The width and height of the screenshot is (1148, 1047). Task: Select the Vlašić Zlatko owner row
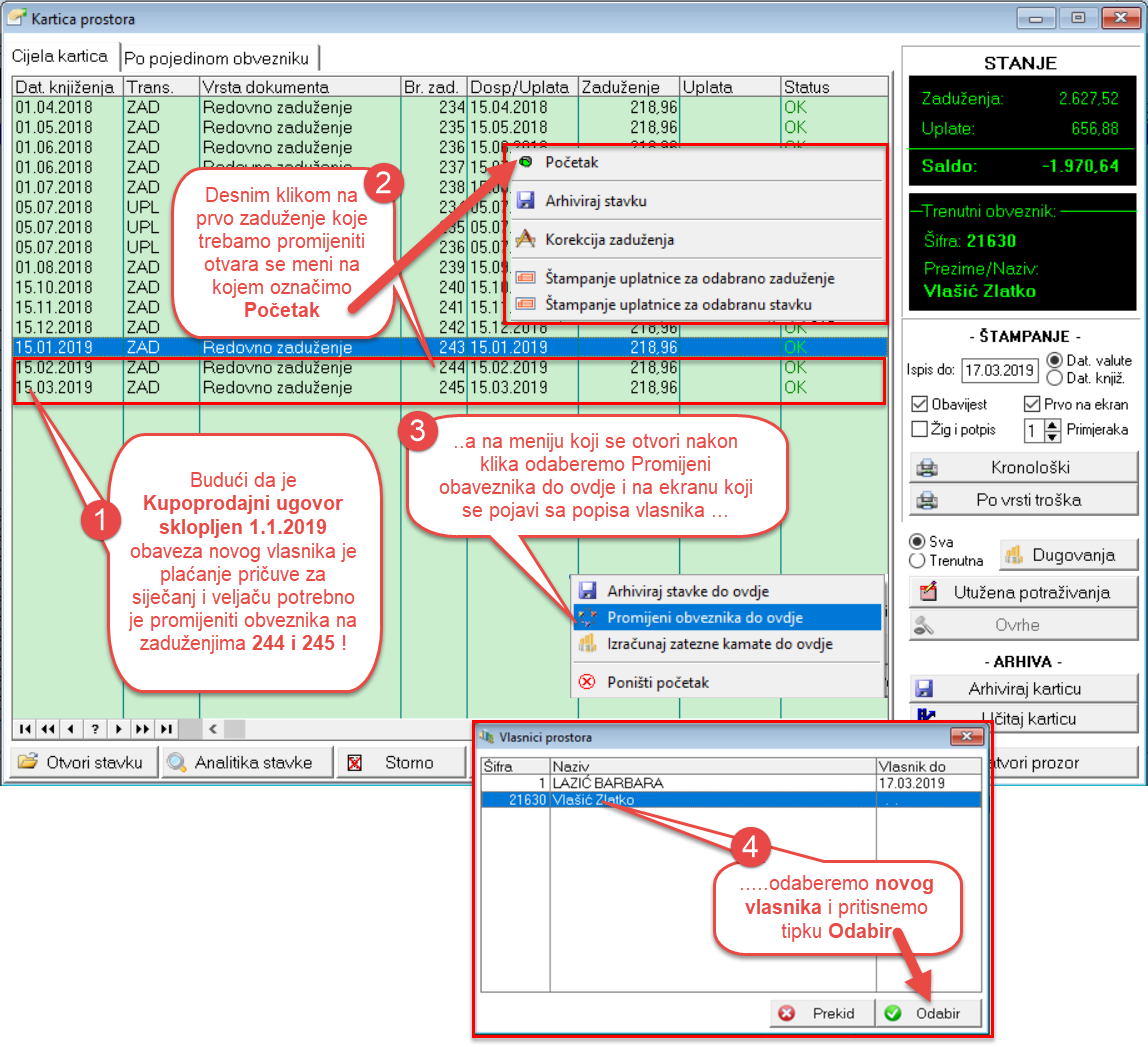[731, 800]
